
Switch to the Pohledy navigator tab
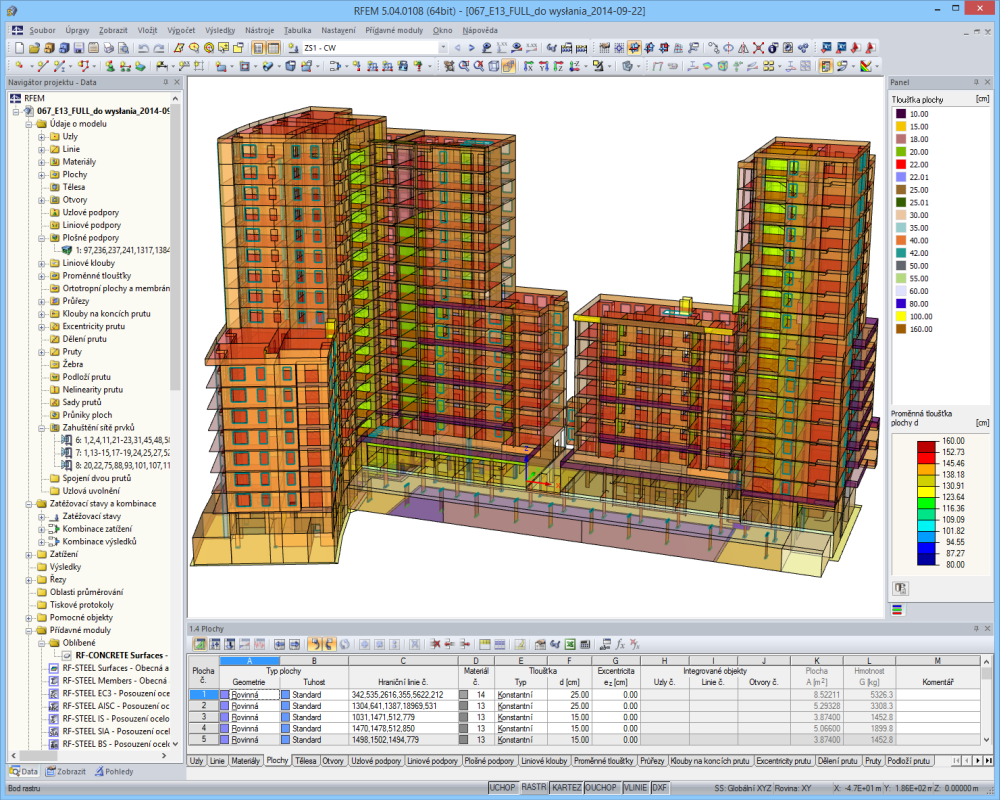114,771
